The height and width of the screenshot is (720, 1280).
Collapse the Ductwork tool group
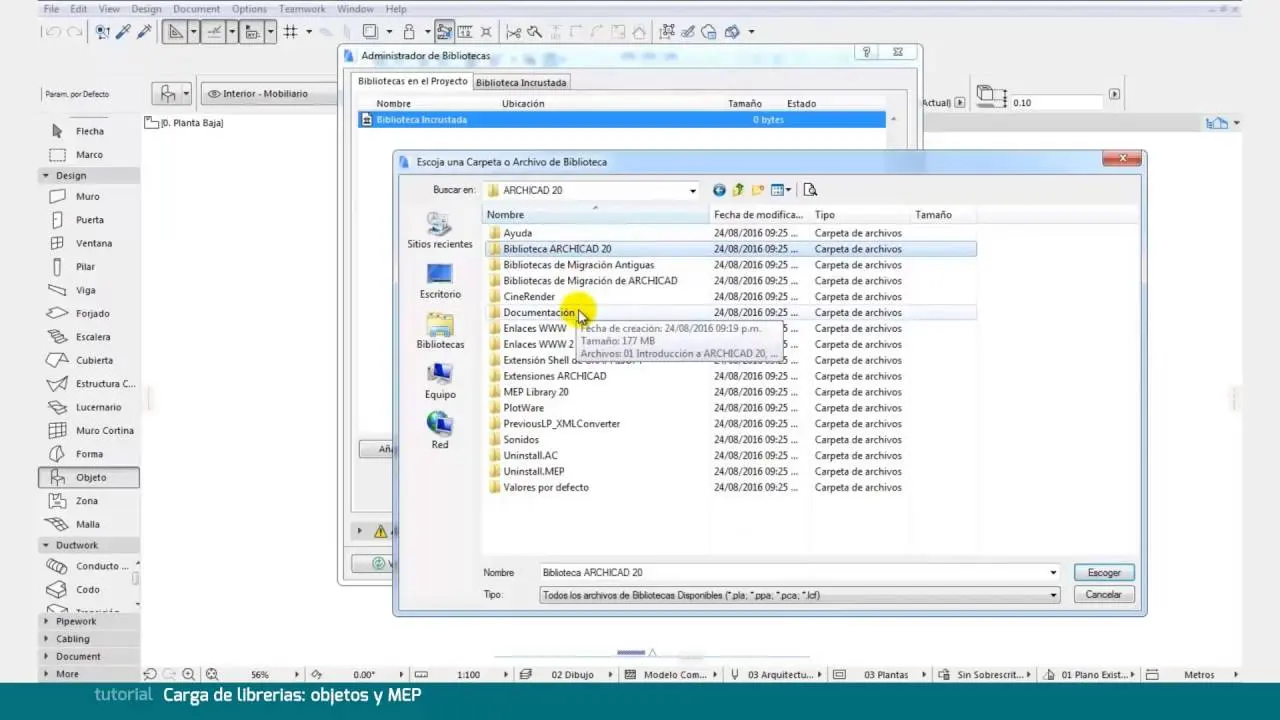[x=76, y=545]
